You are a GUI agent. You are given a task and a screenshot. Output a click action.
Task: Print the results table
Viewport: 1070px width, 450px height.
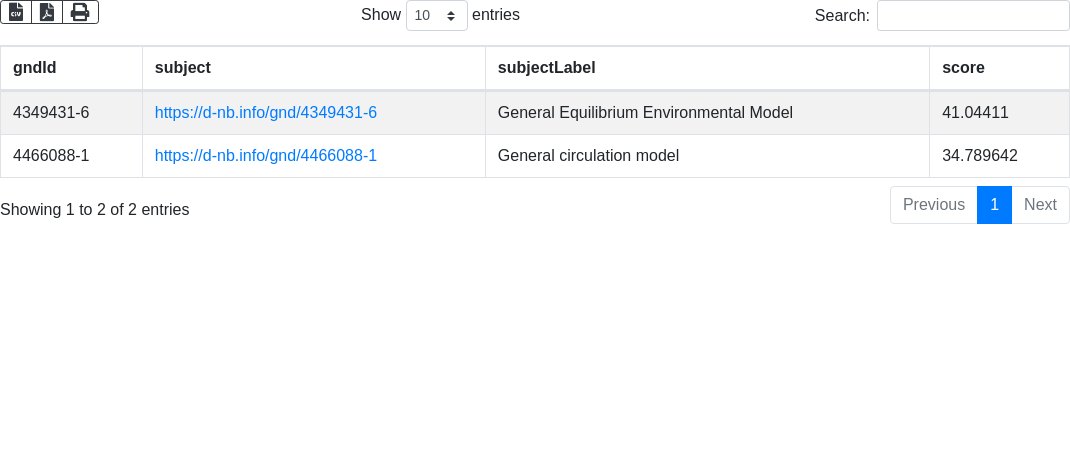81,12
